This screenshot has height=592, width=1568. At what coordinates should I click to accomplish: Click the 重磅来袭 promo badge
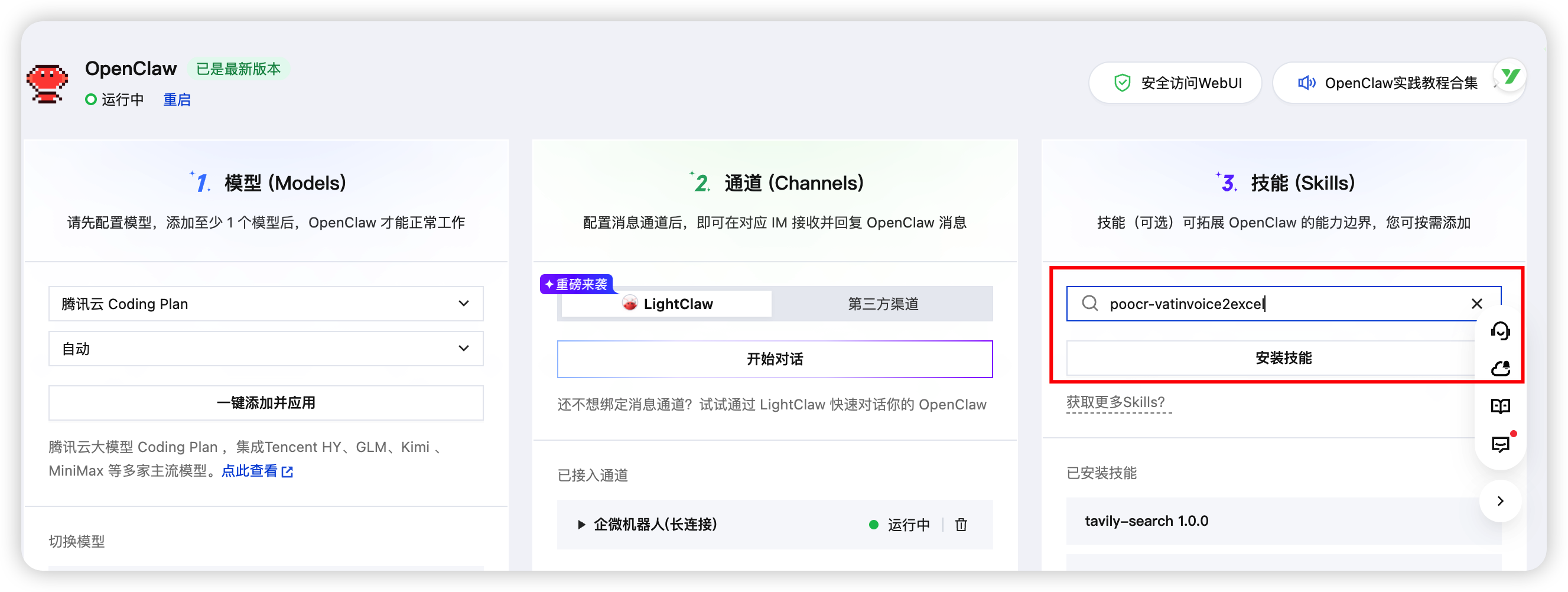[576, 284]
